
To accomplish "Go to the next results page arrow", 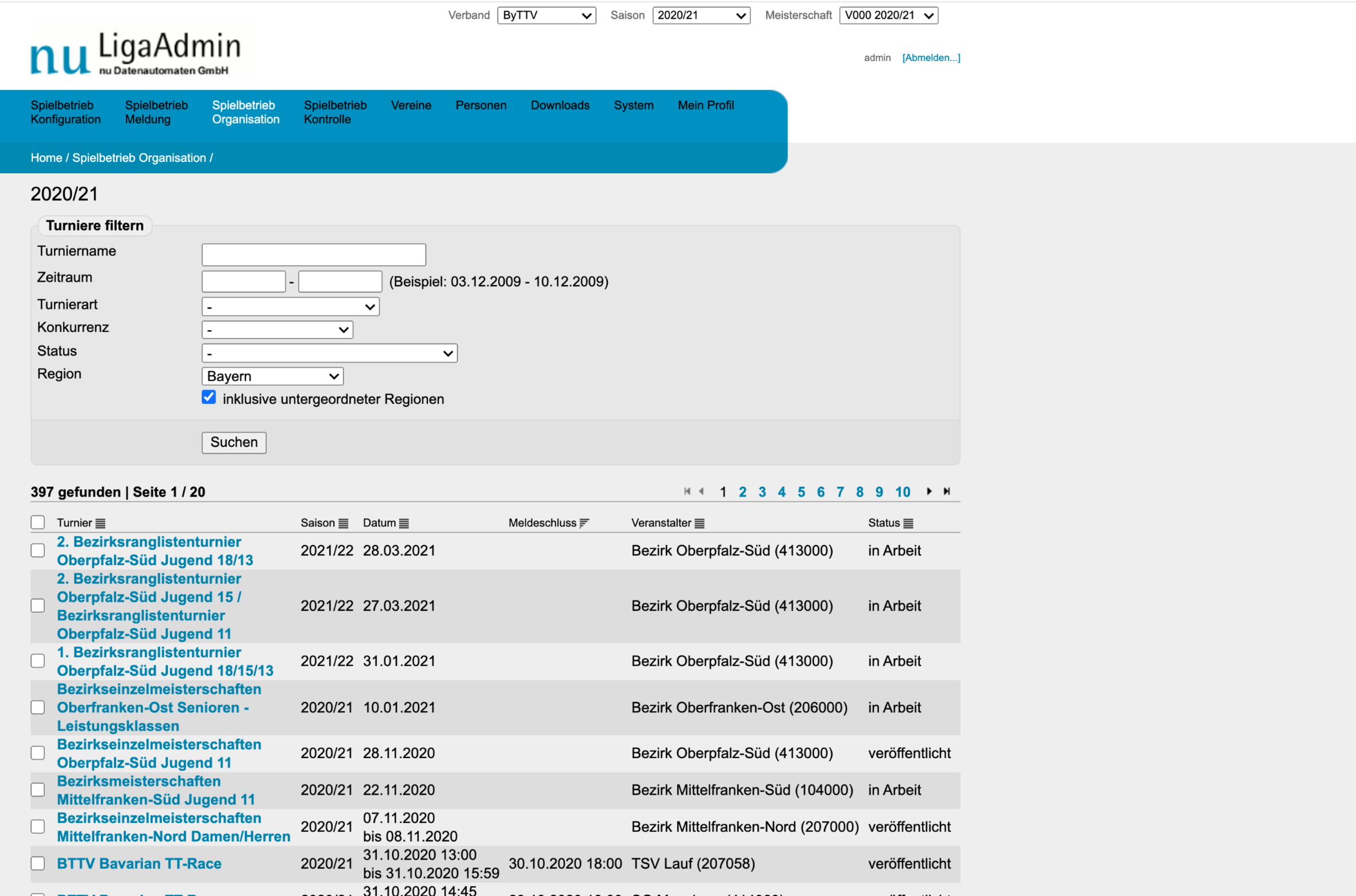I will (x=929, y=492).
